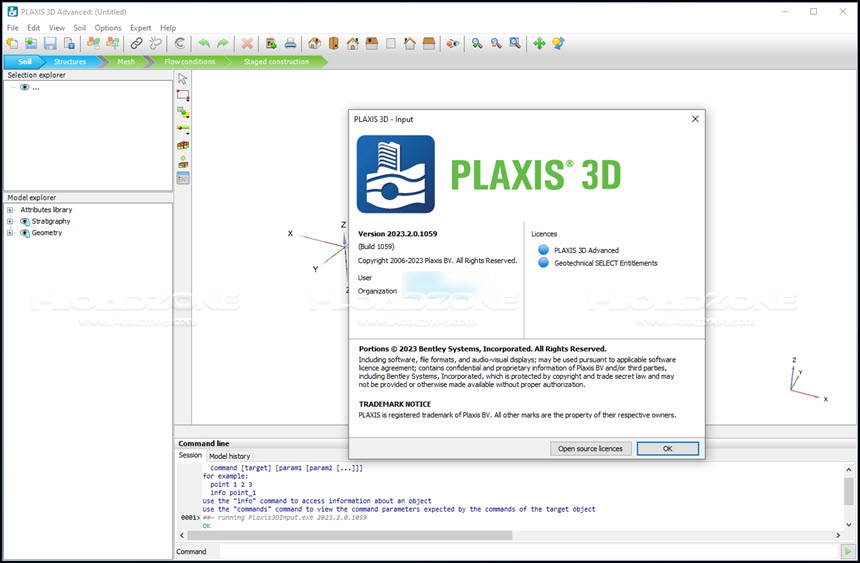
Task: Select the Soil mode tab
Action: 24,61
